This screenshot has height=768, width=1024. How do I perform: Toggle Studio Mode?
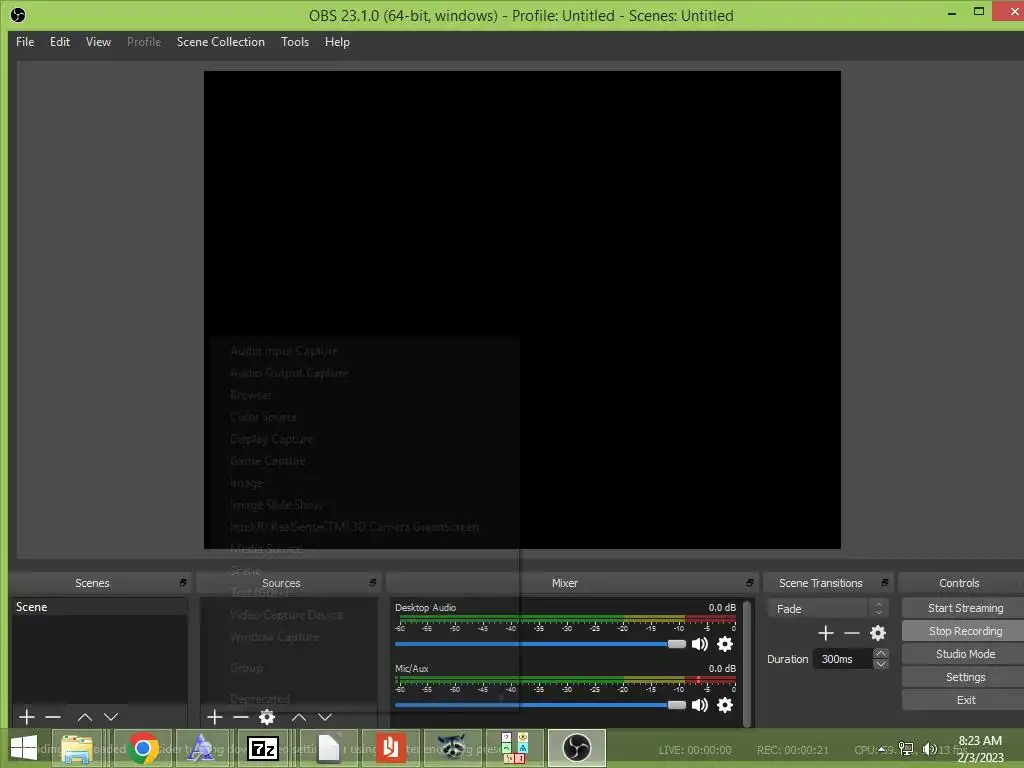(964, 654)
